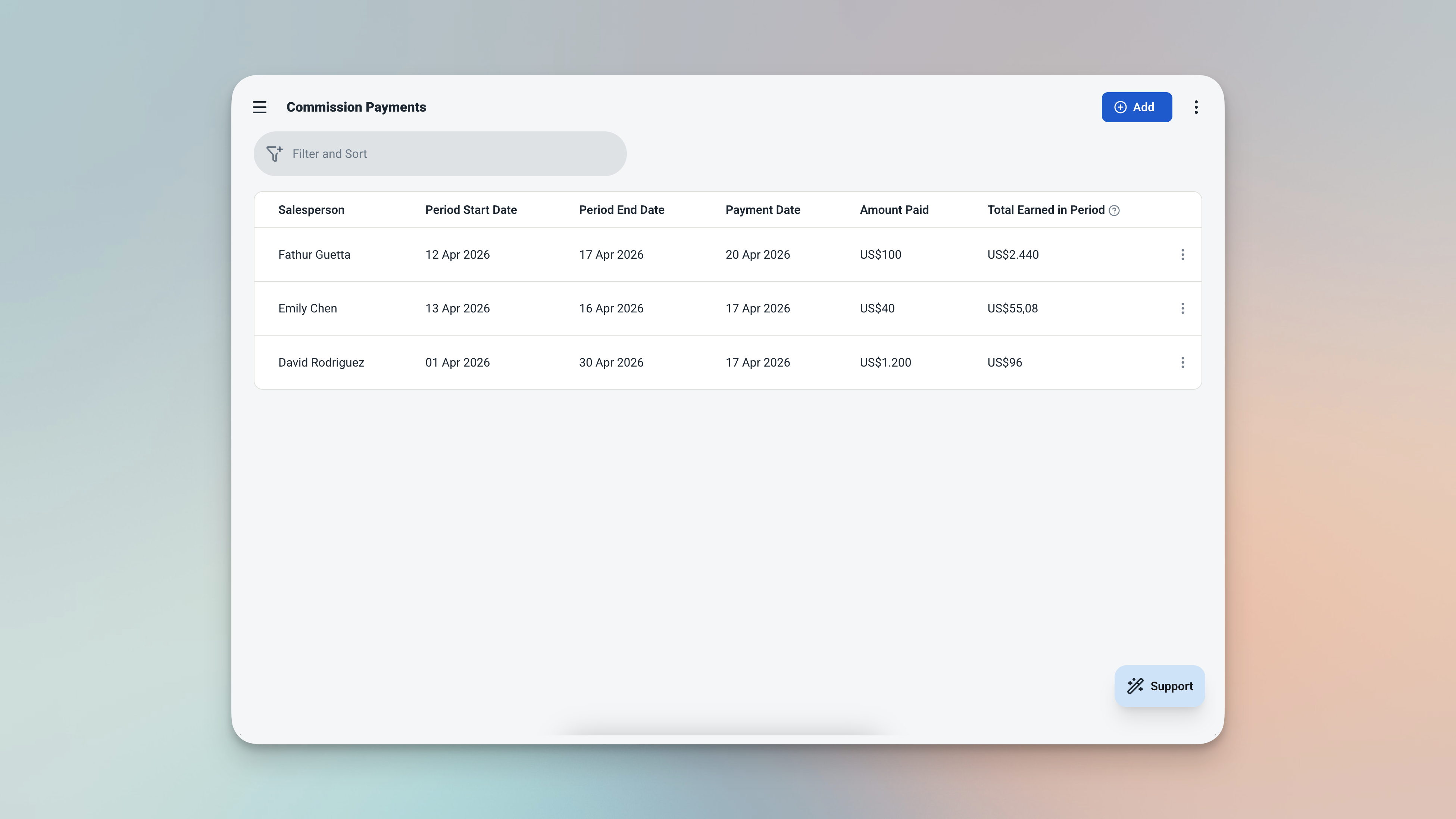The image size is (1456, 819).
Task: Sort by Payment Date column header
Action: 762,210
